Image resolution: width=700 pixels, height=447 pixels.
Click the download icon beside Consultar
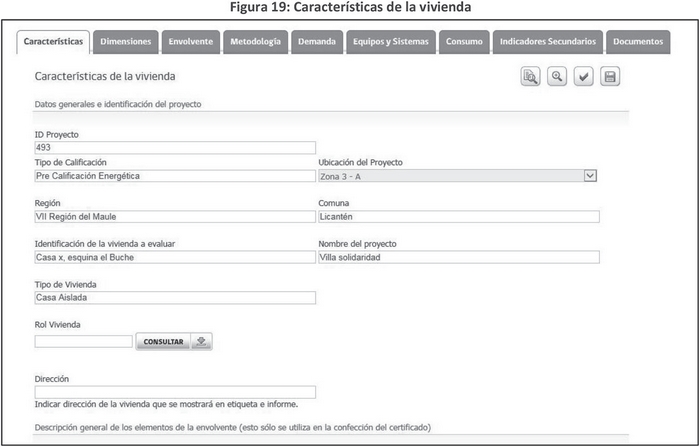[x=201, y=342]
